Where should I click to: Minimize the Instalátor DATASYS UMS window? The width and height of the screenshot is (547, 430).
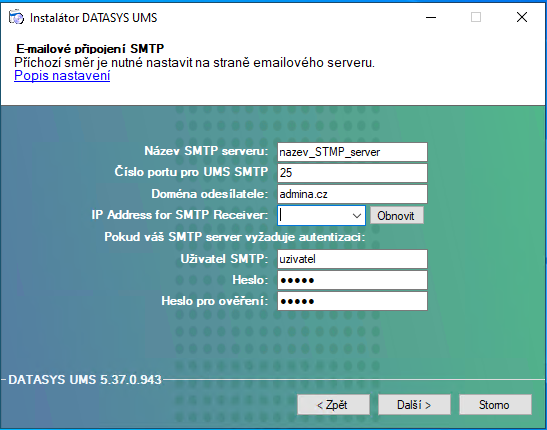(431, 17)
